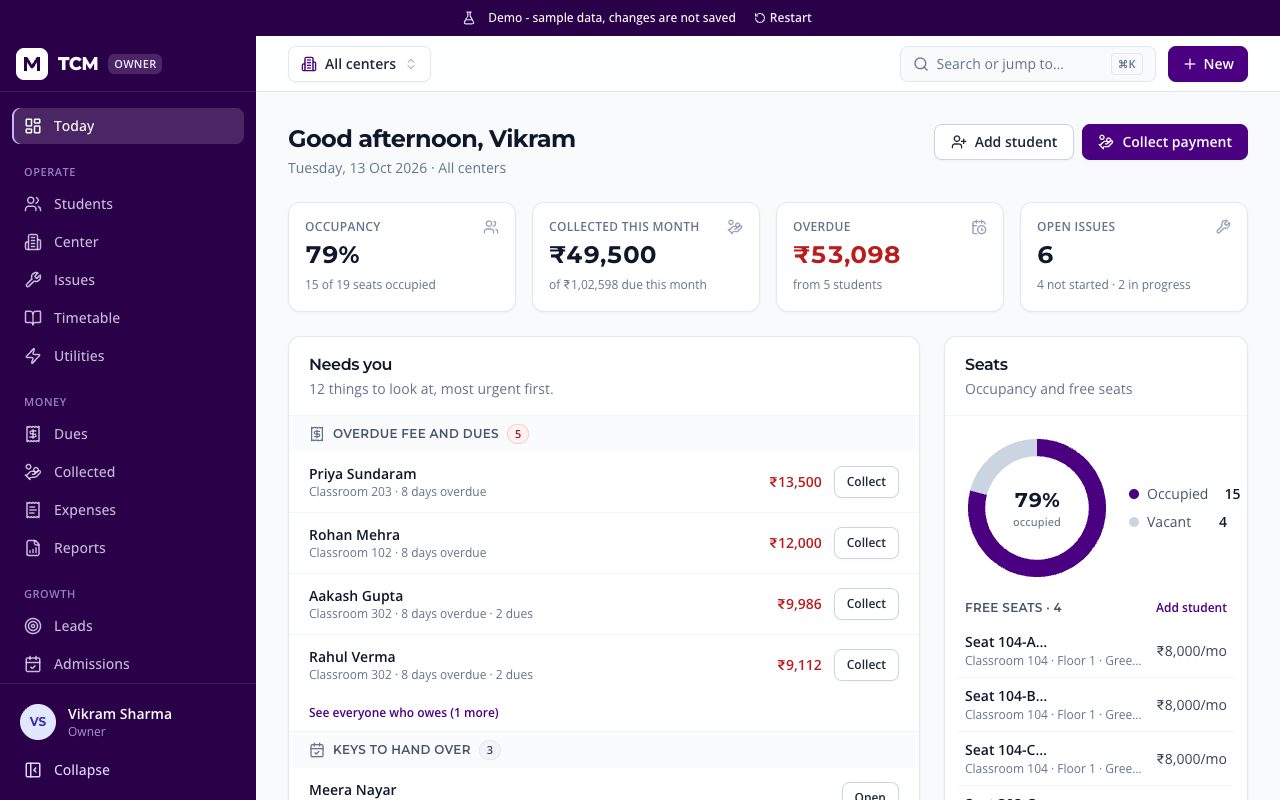Click the Timetable book icon

coord(33,318)
